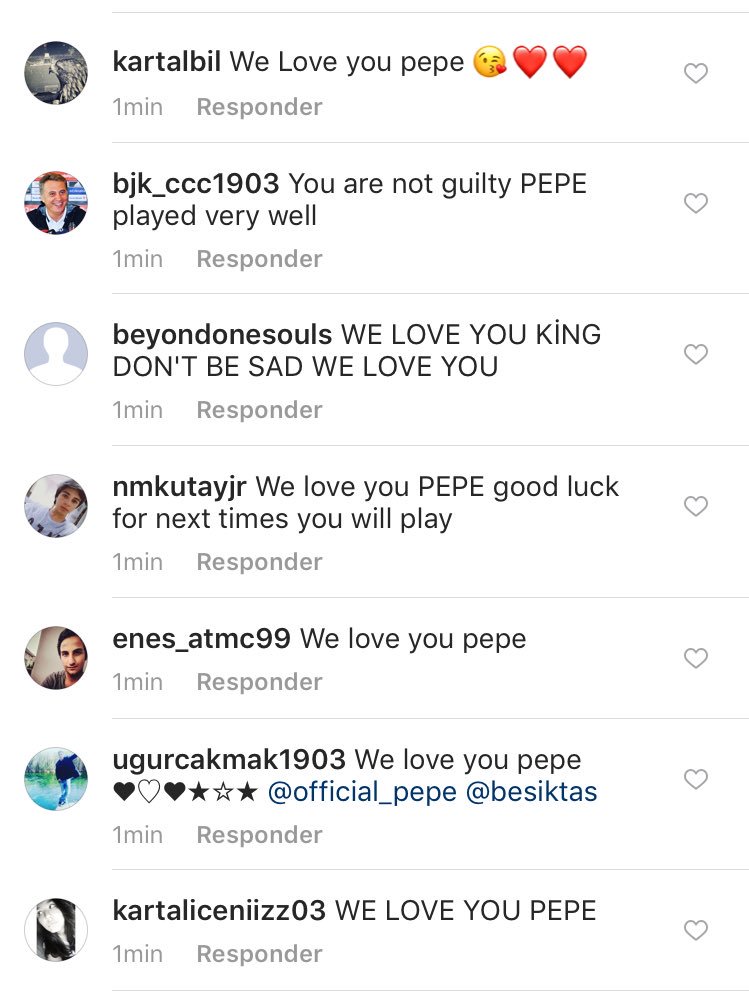The height and width of the screenshot is (996, 749).
Task: Open the kartaliceniizz03 username
Action: click(219, 911)
